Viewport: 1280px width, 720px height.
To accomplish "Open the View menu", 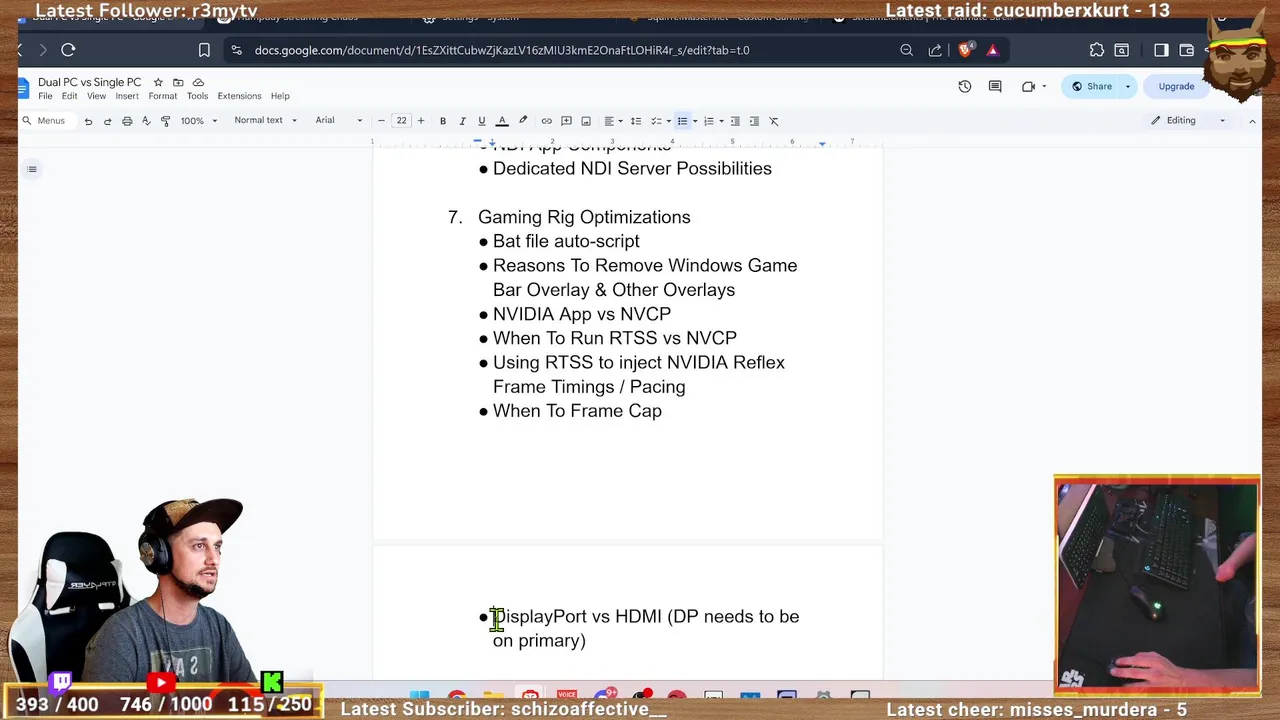I will click(96, 96).
